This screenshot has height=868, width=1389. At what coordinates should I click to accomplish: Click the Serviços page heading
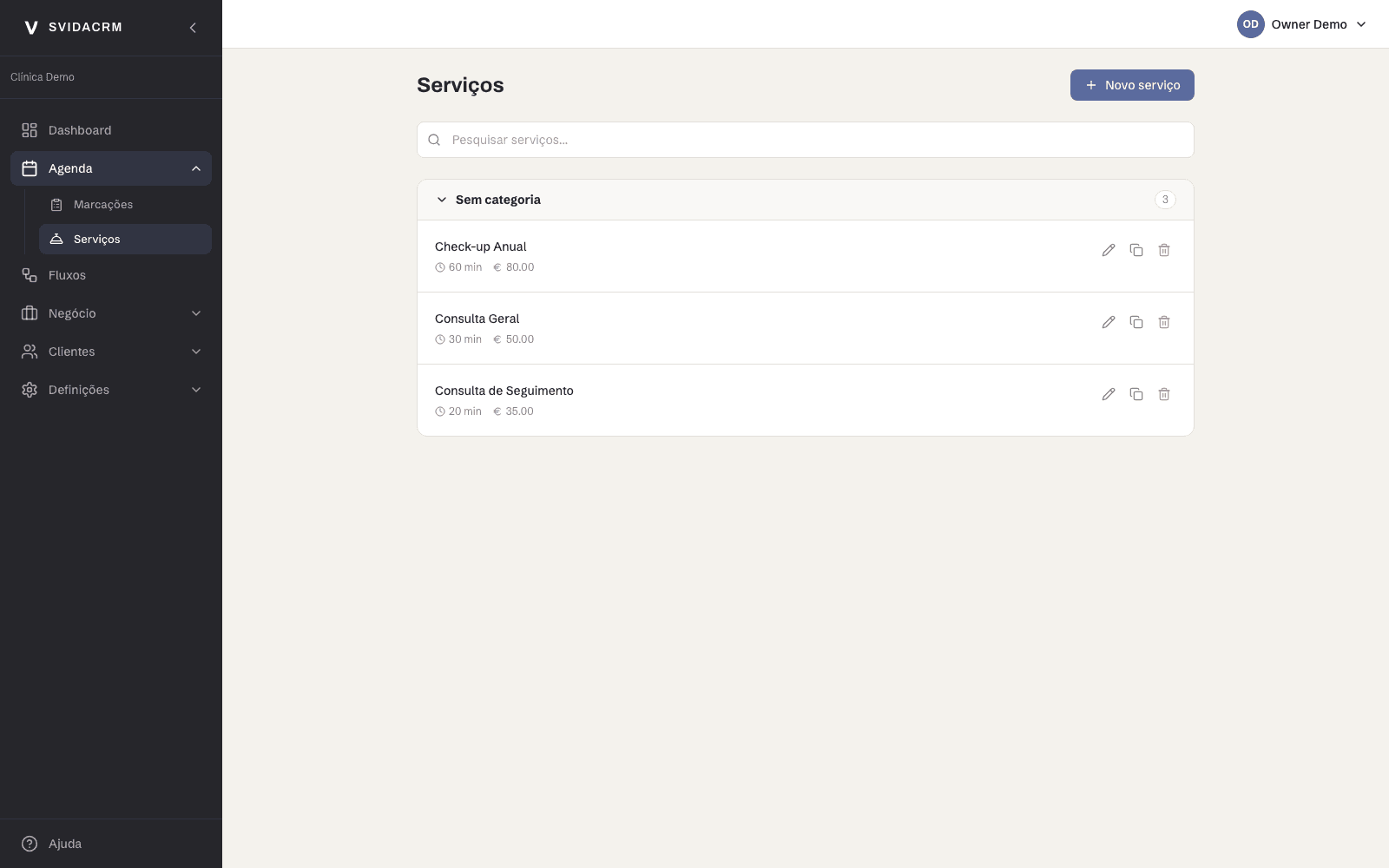(x=460, y=85)
